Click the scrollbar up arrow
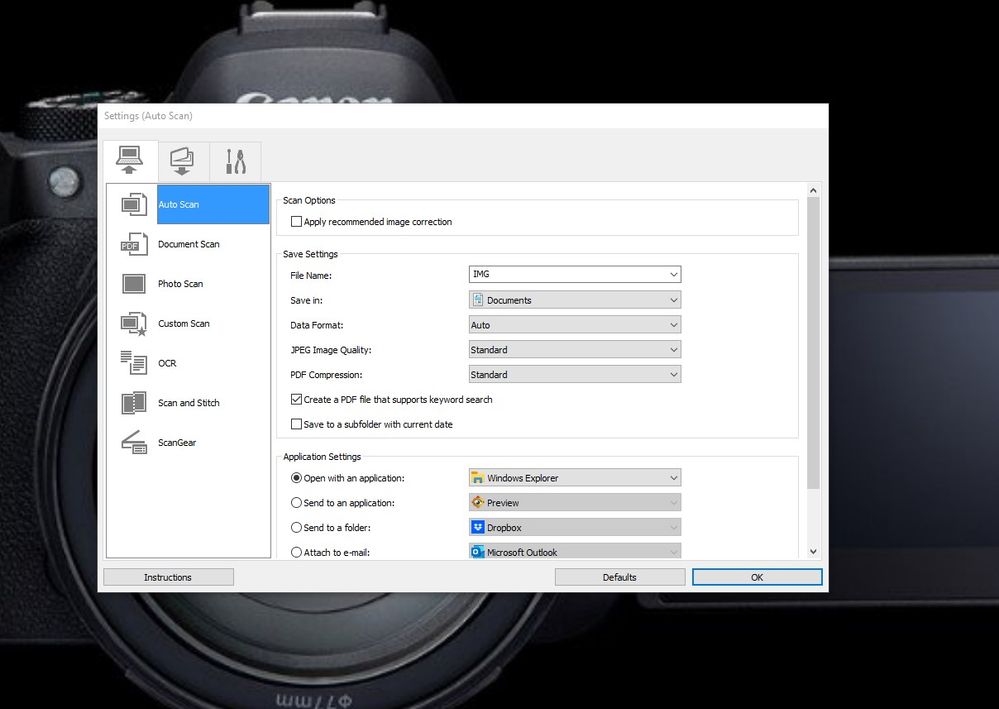 click(813, 190)
